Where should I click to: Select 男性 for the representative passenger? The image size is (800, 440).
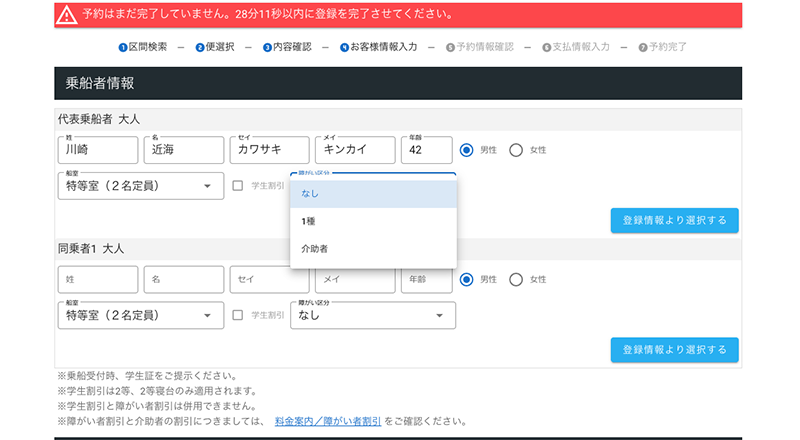point(466,150)
